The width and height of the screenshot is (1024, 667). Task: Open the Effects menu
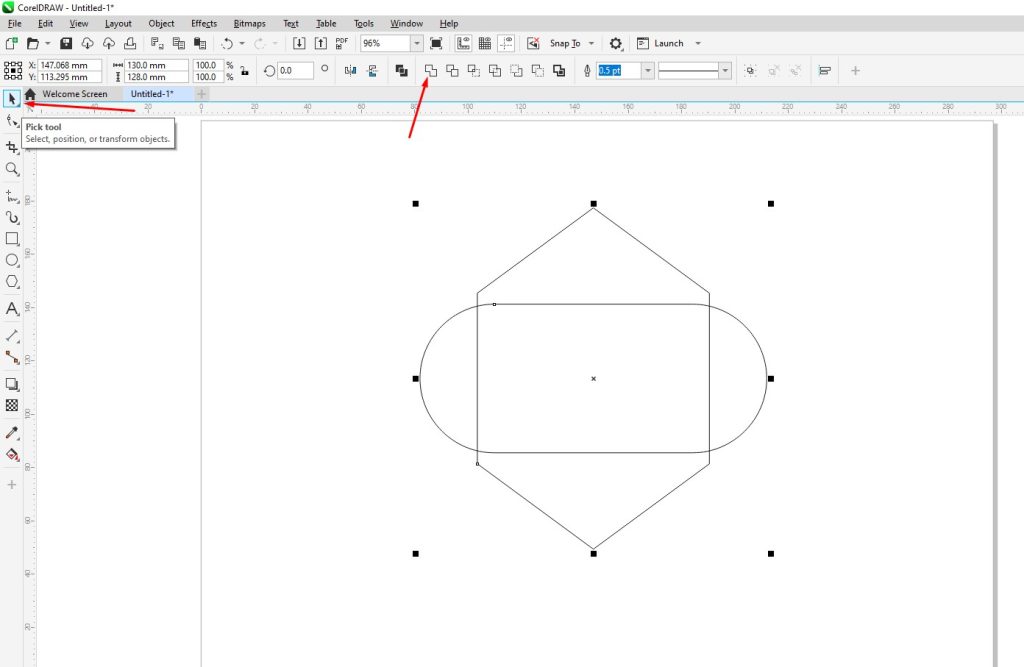[203, 23]
